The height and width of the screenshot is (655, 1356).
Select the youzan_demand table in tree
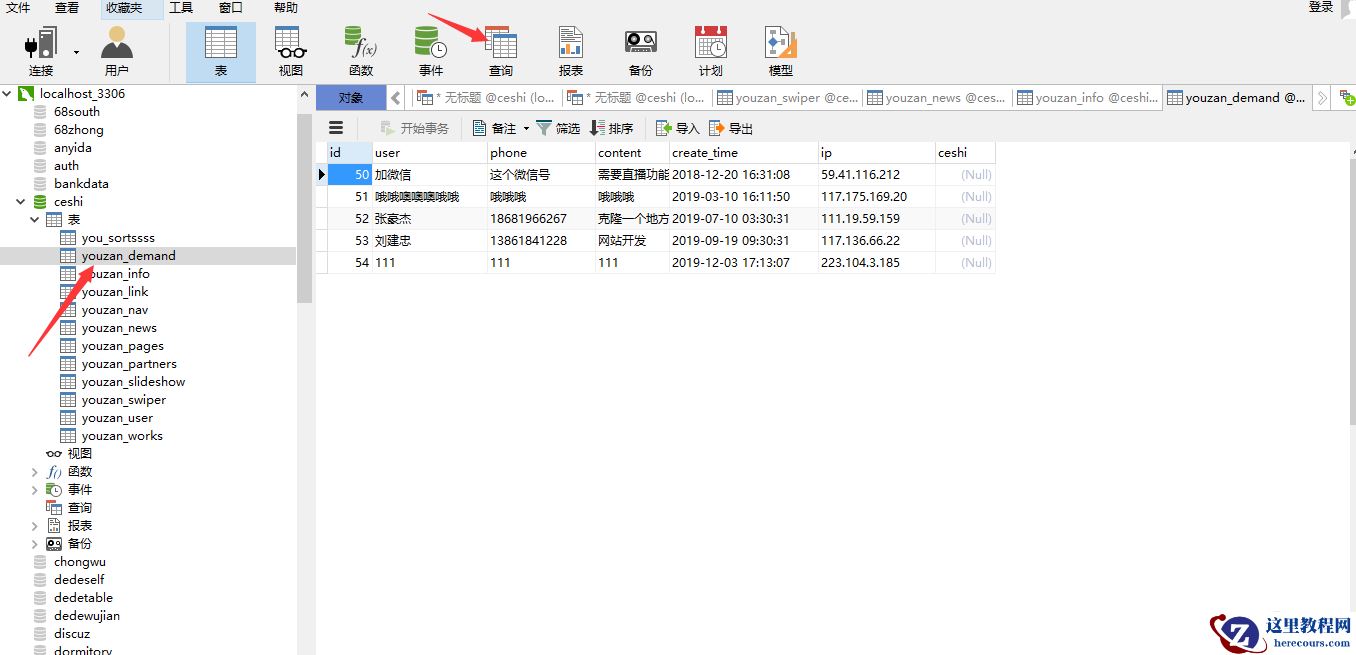pyautogui.click(x=128, y=255)
